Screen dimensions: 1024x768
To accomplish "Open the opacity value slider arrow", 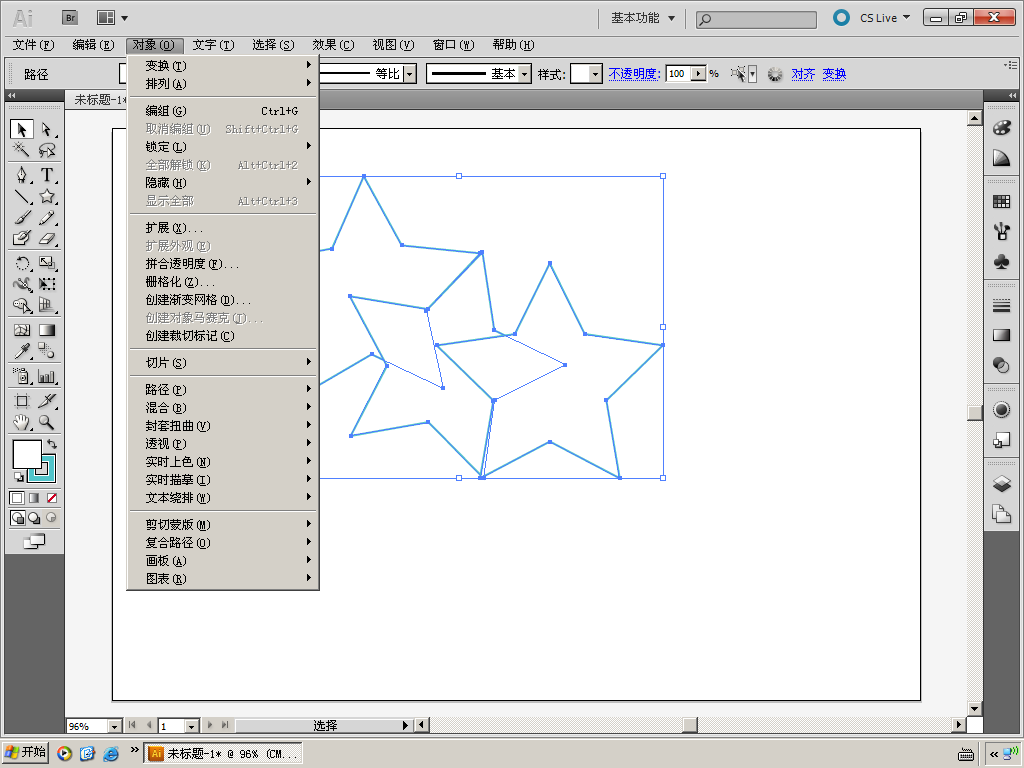I will tap(698, 74).
